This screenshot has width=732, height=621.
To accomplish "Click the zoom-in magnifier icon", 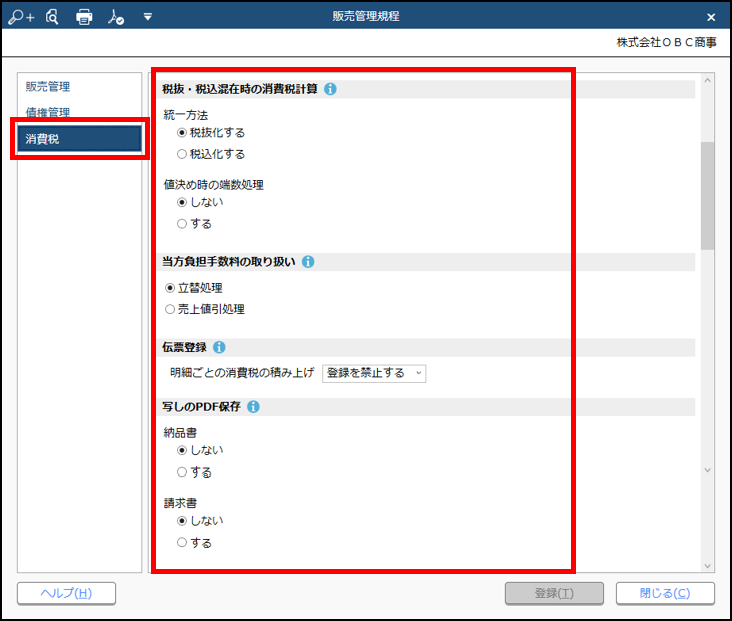I will point(21,17).
